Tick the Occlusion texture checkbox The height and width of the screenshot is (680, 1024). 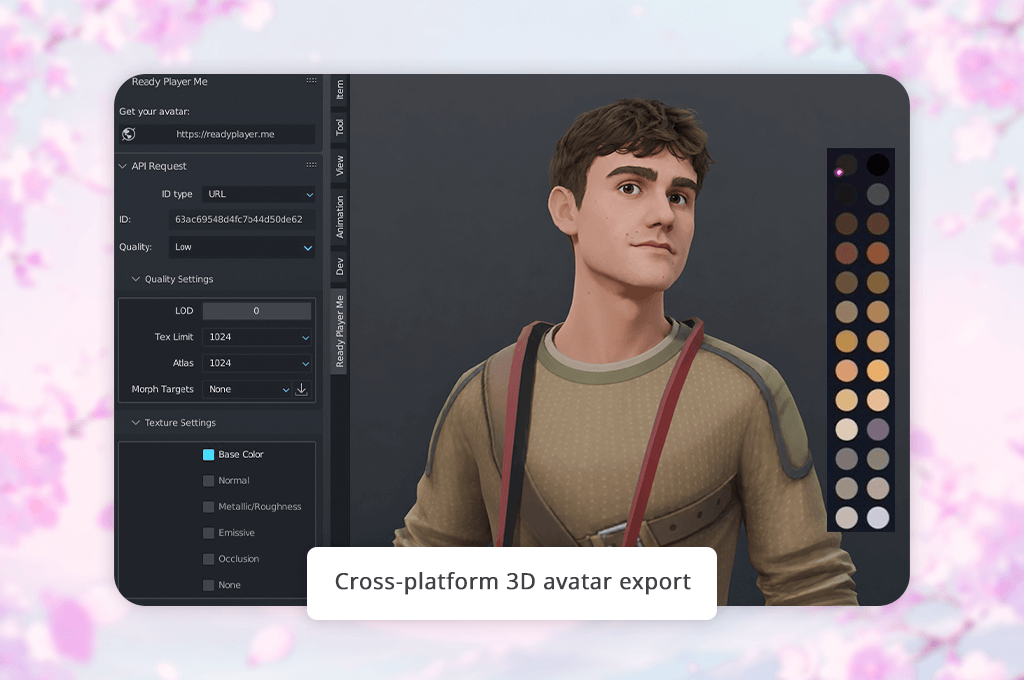click(x=208, y=559)
